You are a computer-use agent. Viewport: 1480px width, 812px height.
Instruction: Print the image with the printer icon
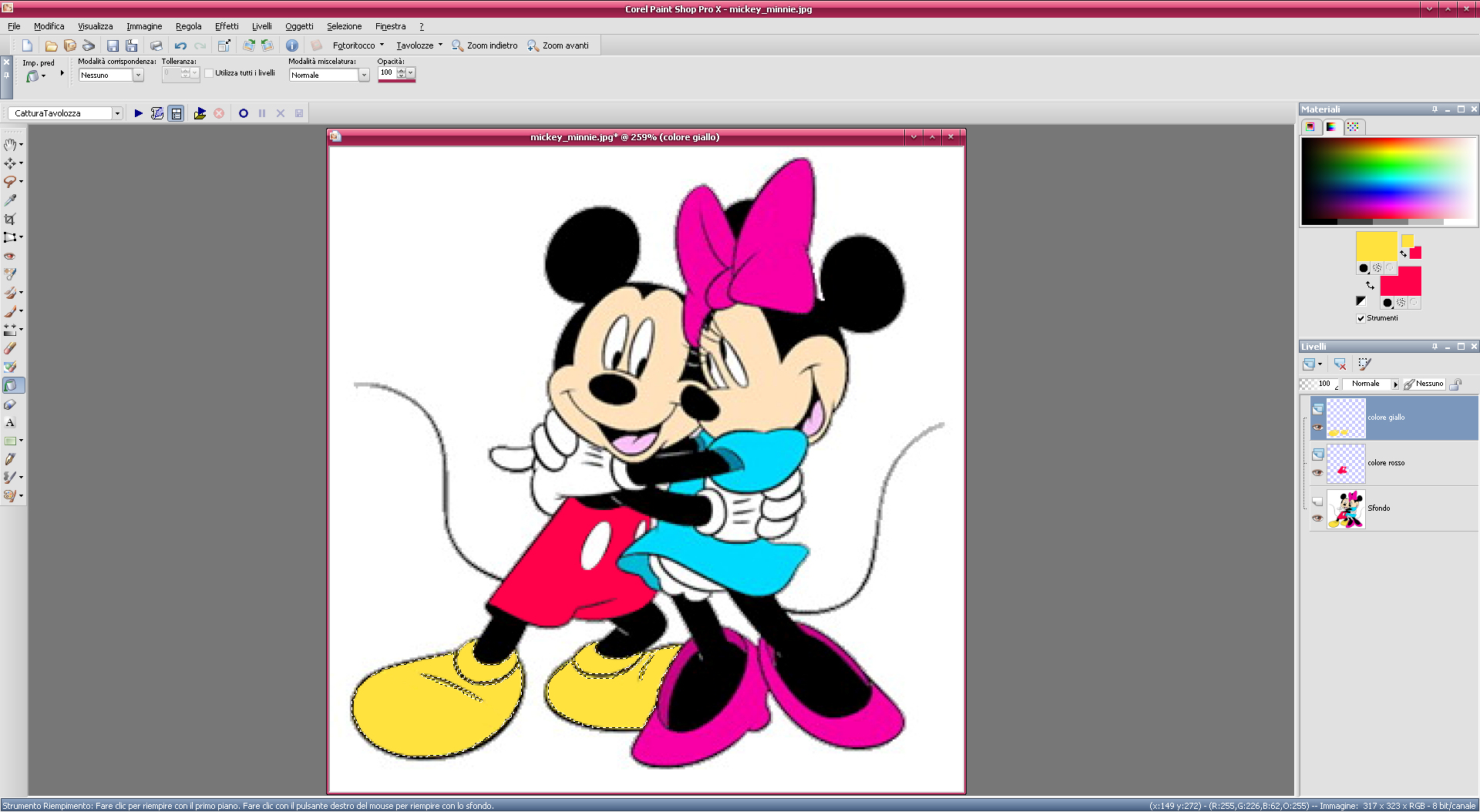(156, 45)
